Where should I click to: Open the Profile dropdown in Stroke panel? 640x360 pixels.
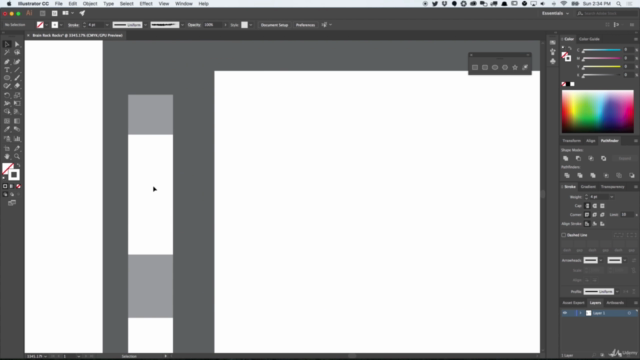(x=617, y=291)
